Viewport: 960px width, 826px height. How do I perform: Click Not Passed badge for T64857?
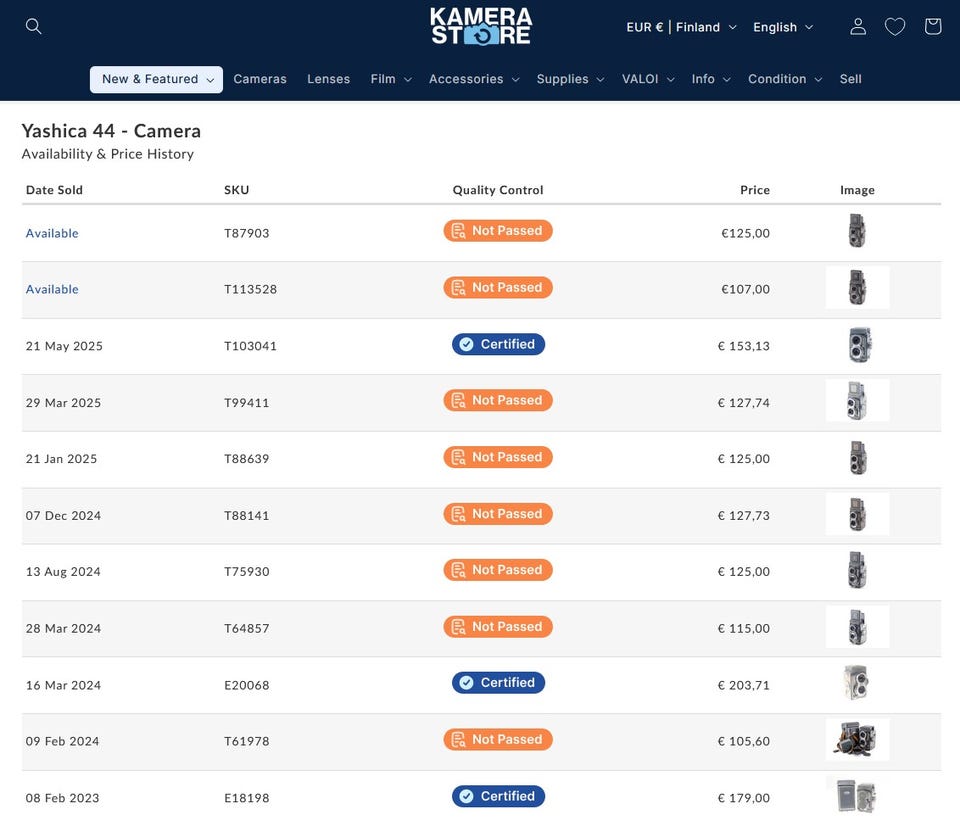point(498,626)
